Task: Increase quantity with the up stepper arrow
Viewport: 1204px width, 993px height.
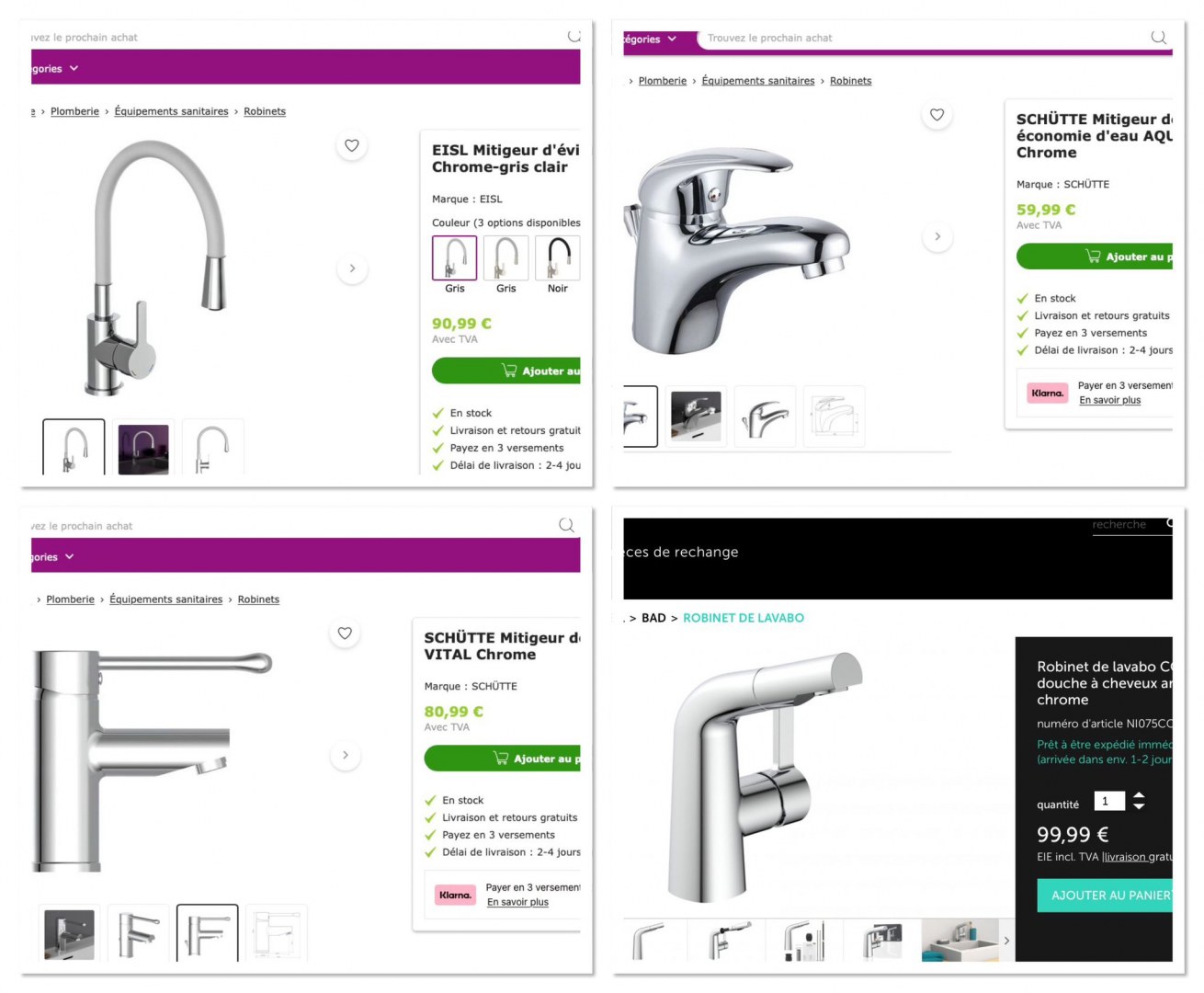Action: click(1139, 795)
